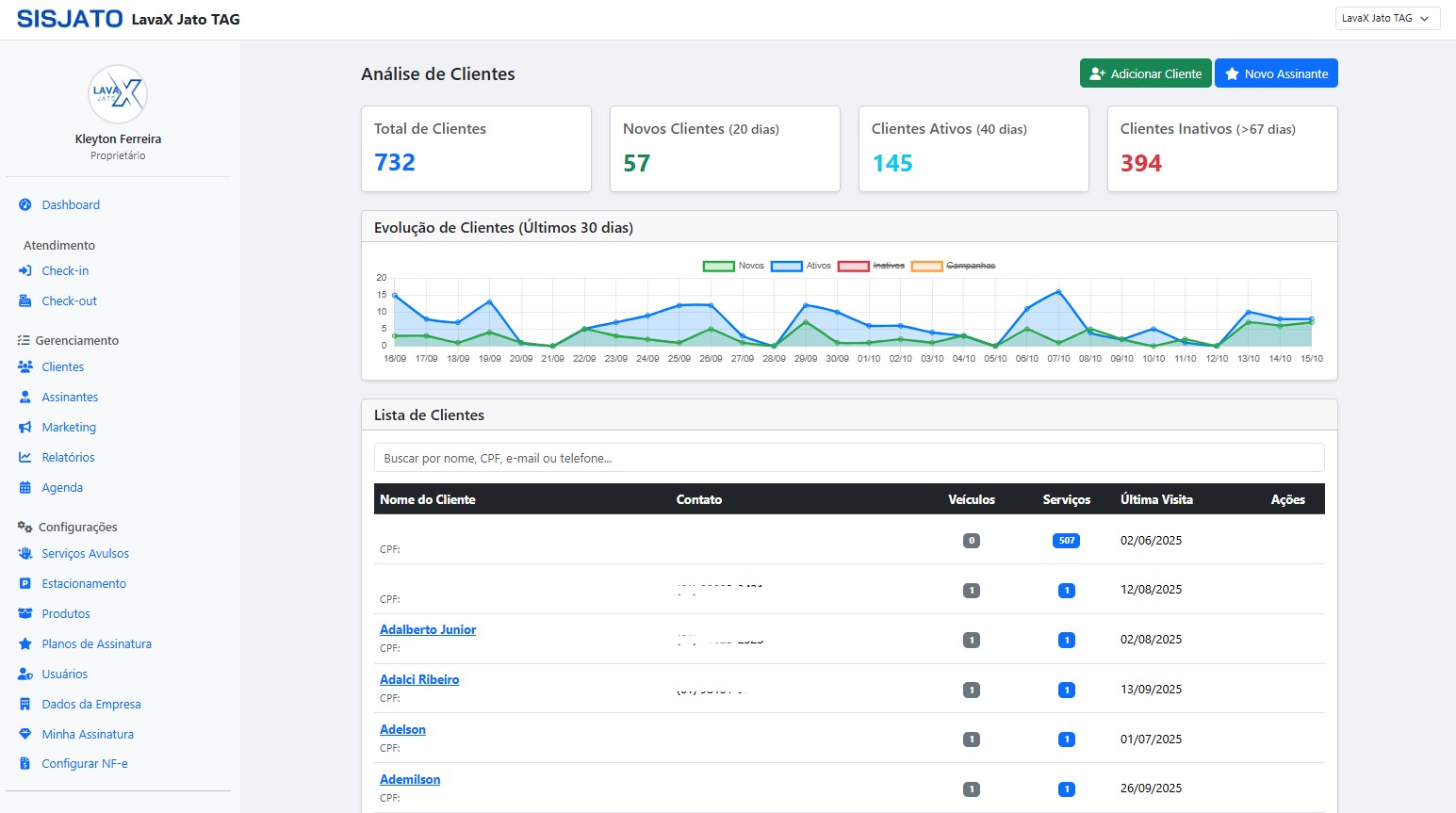Image resolution: width=1456 pixels, height=813 pixels.
Task: Click the Dashboard gauge icon in sidebar
Action: [25, 204]
